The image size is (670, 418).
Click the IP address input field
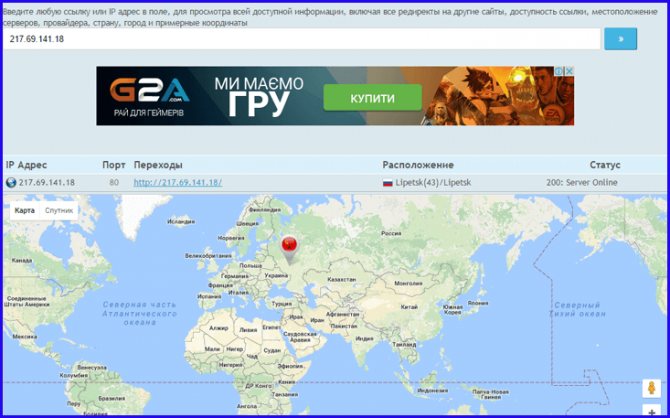pos(302,39)
